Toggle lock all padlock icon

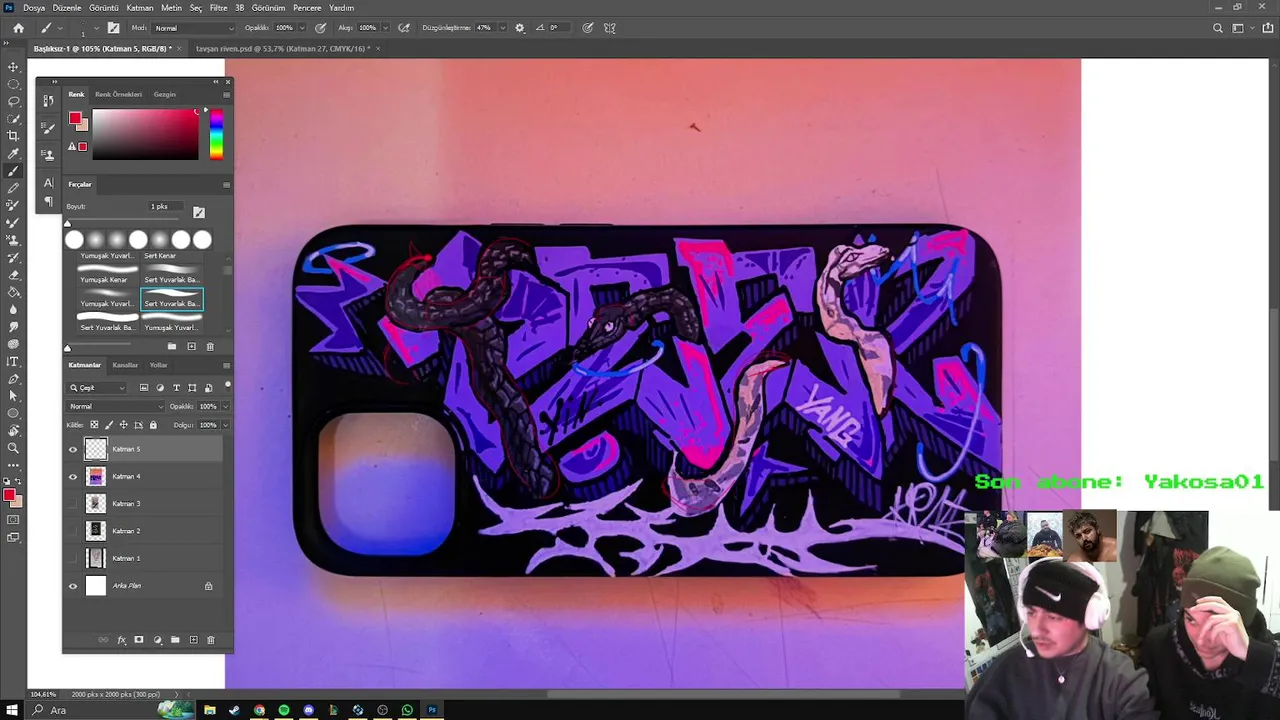(x=153, y=425)
